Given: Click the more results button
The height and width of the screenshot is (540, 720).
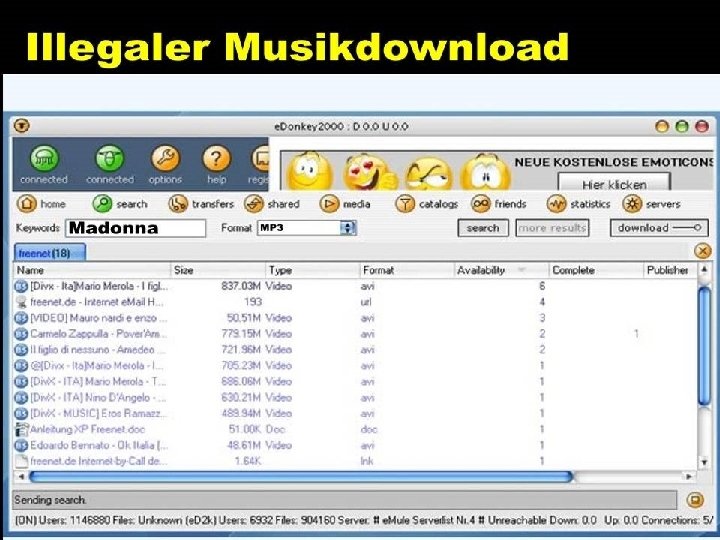Looking at the screenshot, I should click(x=552, y=228).
